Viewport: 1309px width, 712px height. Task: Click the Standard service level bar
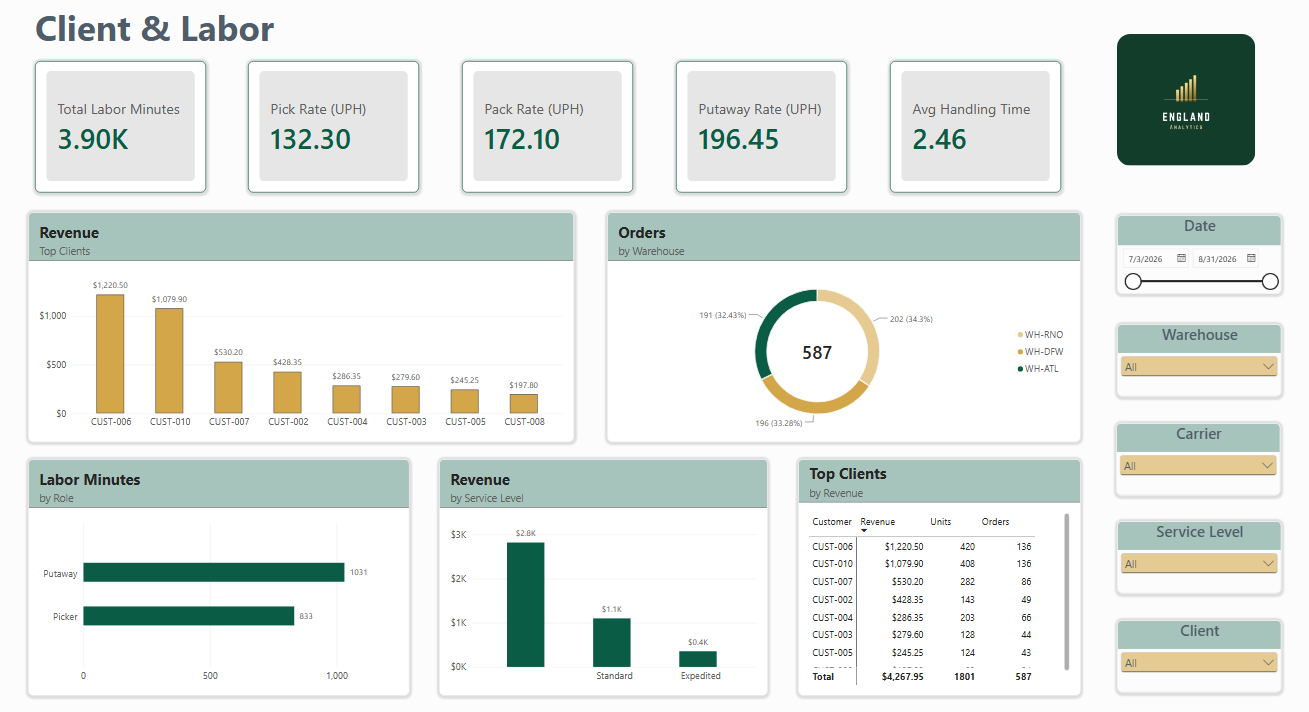tap(612, 642)
